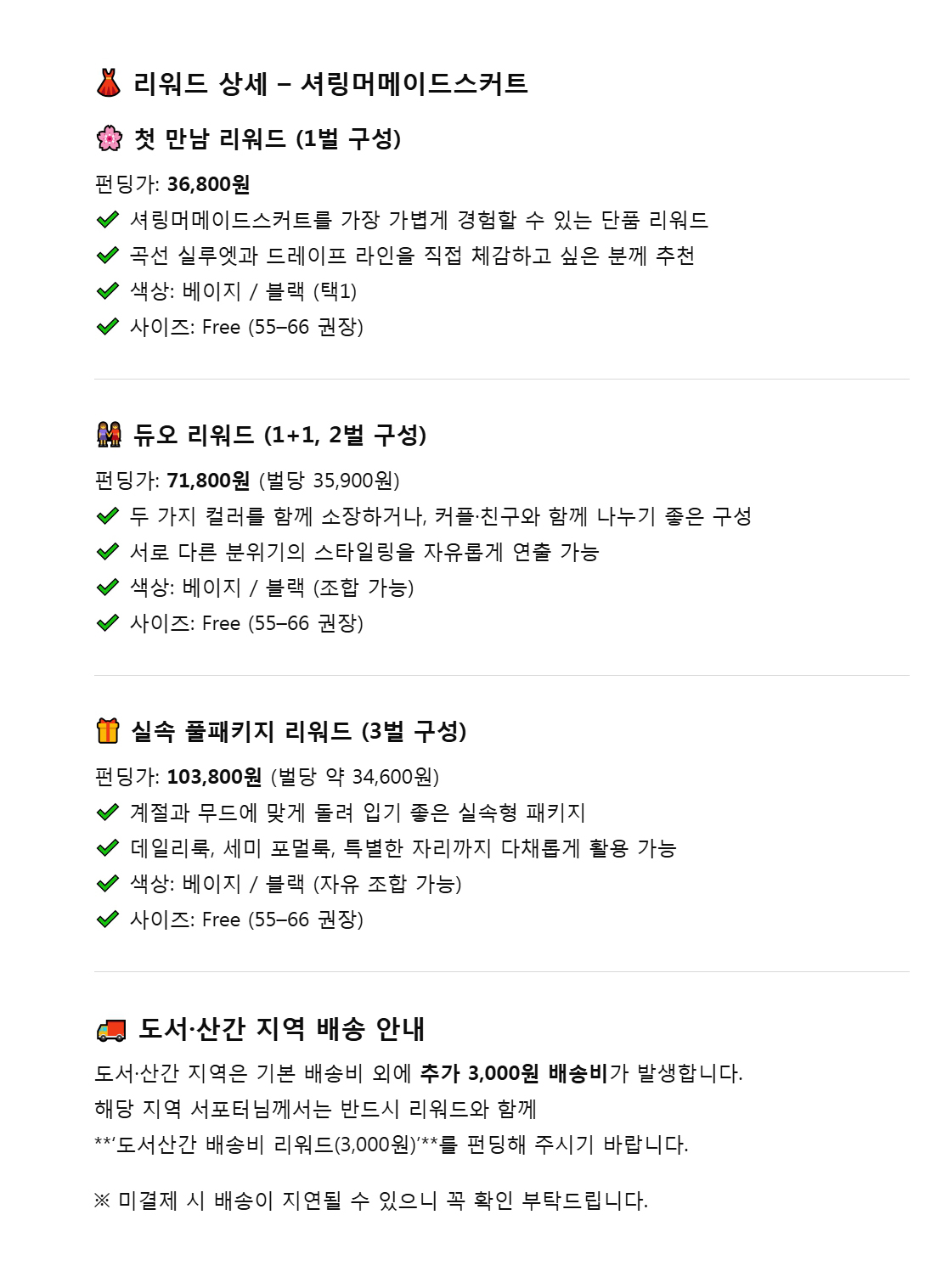Click the bold 36,800원 funding price
Viewport: 936px width, 1288px height.
tap(208, 184)
